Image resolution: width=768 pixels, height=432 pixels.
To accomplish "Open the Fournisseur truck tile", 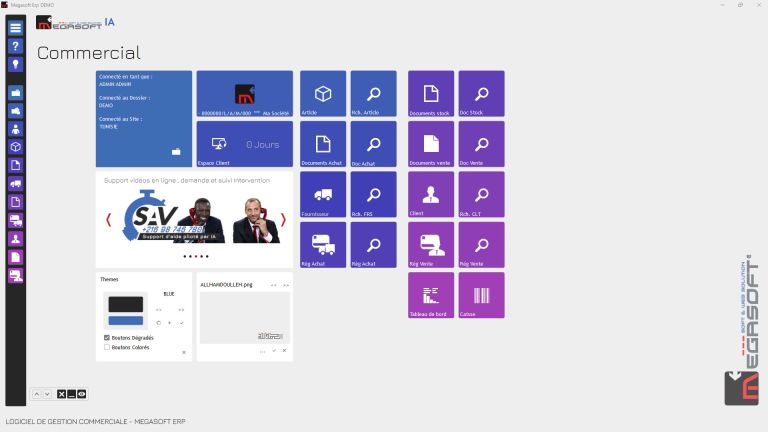I will coord(323,194).
